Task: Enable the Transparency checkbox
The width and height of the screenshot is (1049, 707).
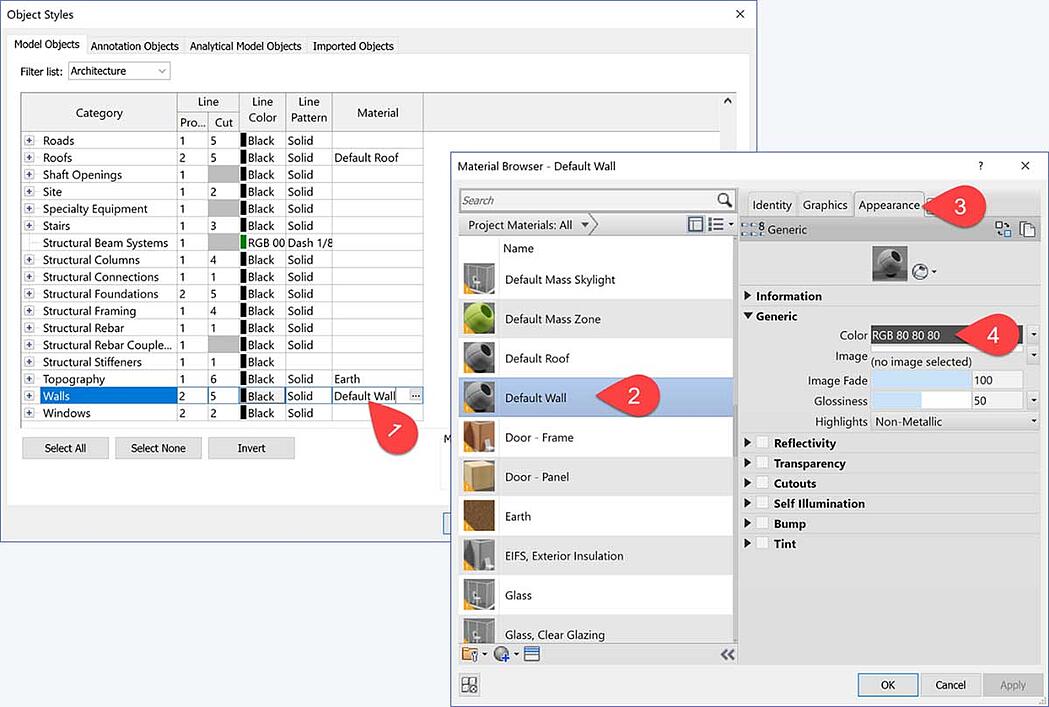Action: [x=763, y=463]
